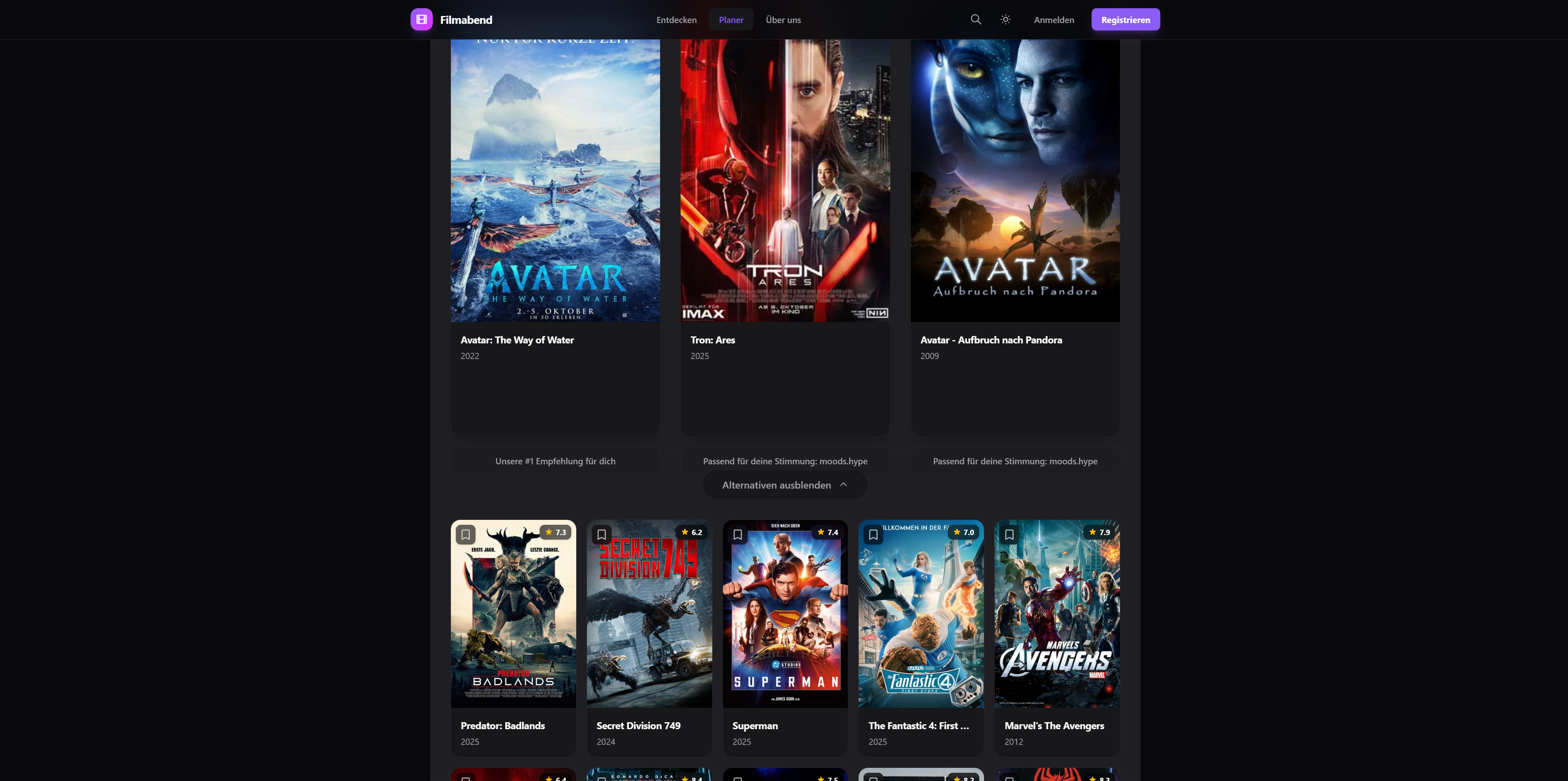Click the mood label under Avatar 2009
This screenshot has height=781, width=1568.
tap(1015, 461)
